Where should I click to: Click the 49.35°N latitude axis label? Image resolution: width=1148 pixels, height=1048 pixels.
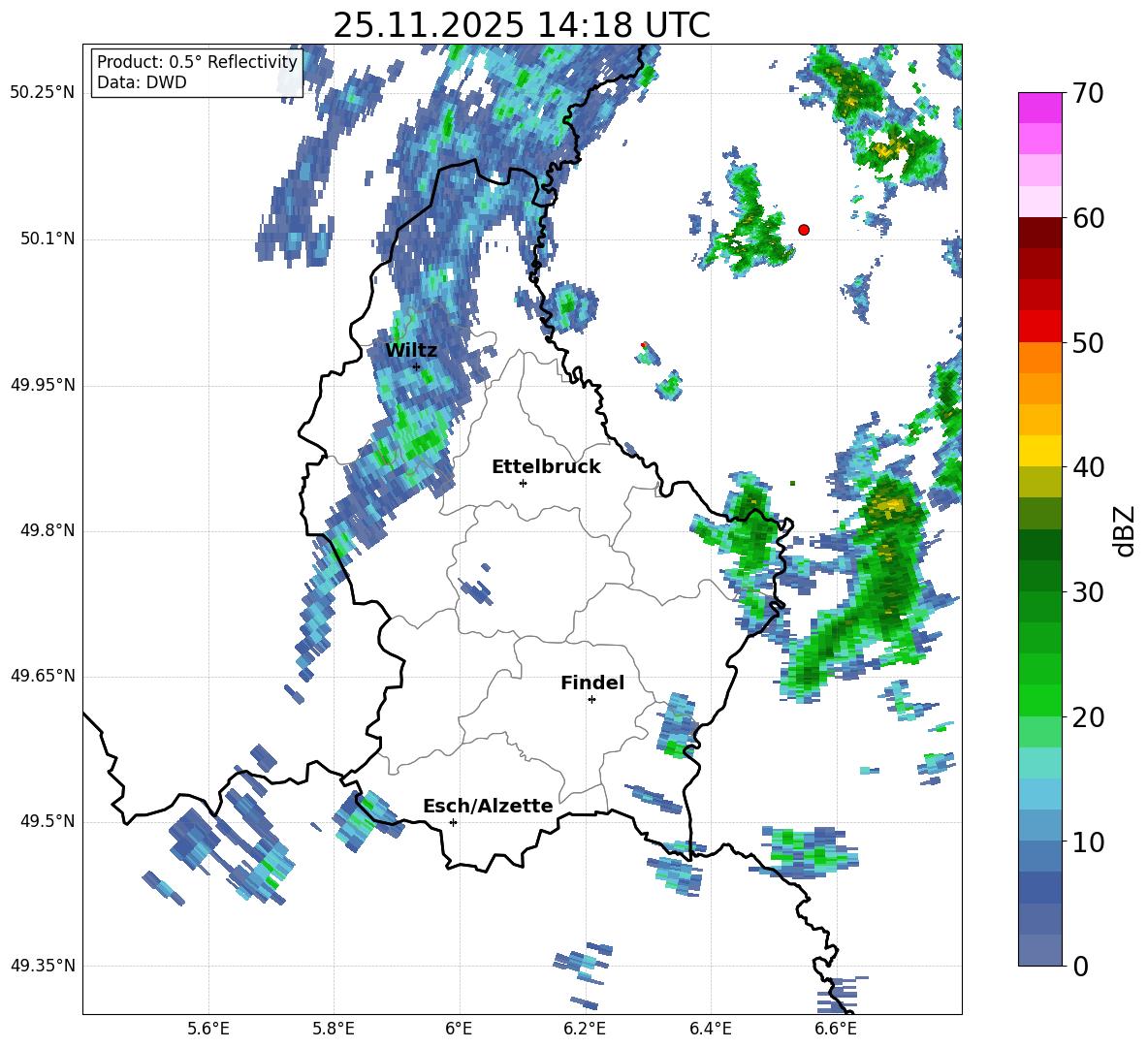coord(43,966)
